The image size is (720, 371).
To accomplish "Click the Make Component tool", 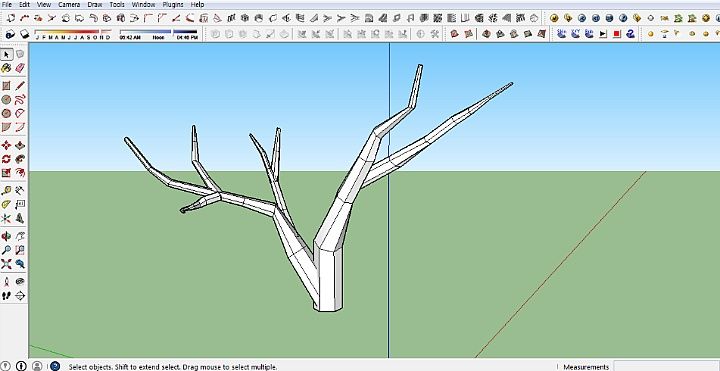I will click(x=20, y=55).
